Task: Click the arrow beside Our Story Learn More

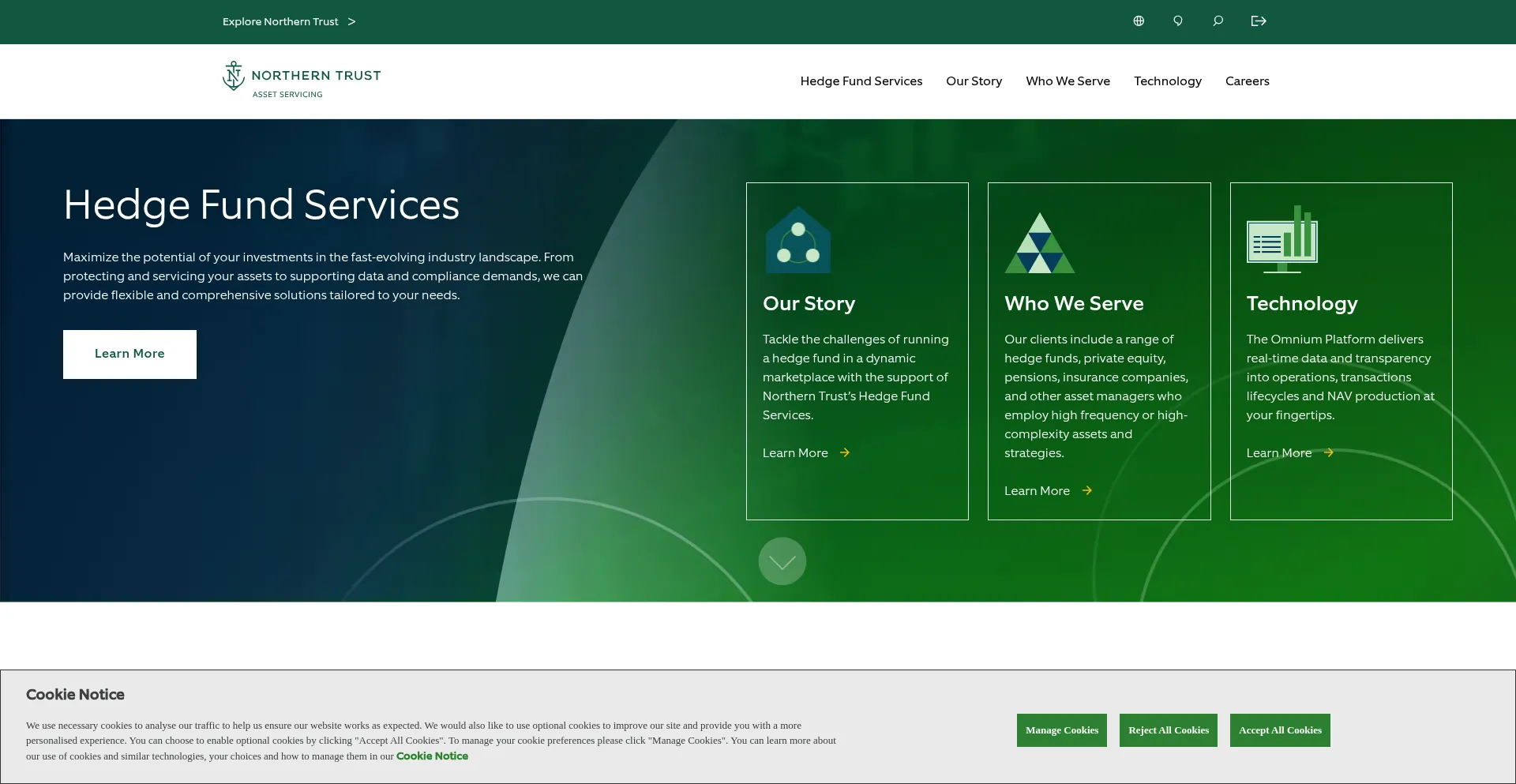Action: [845, 452]
